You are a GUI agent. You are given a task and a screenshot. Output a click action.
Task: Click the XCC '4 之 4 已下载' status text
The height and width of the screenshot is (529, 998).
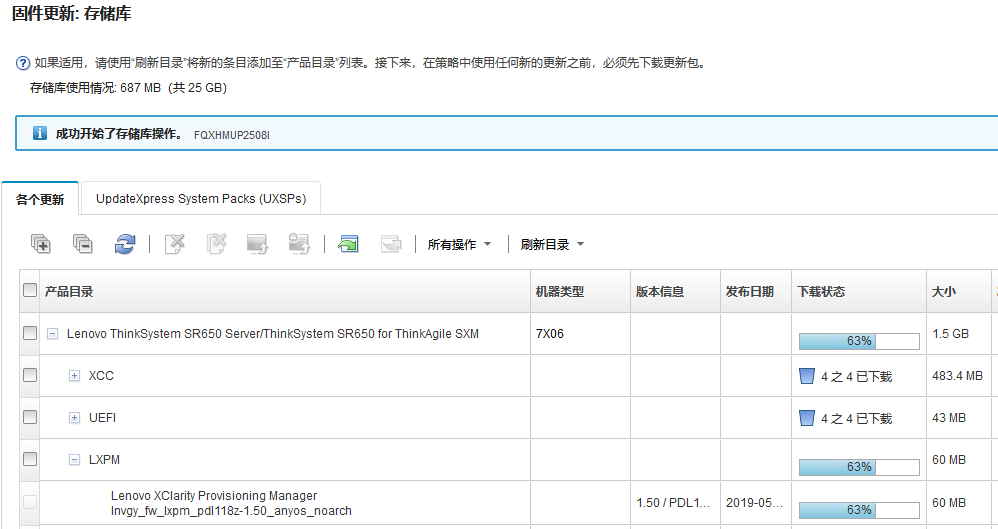(857, 377)
